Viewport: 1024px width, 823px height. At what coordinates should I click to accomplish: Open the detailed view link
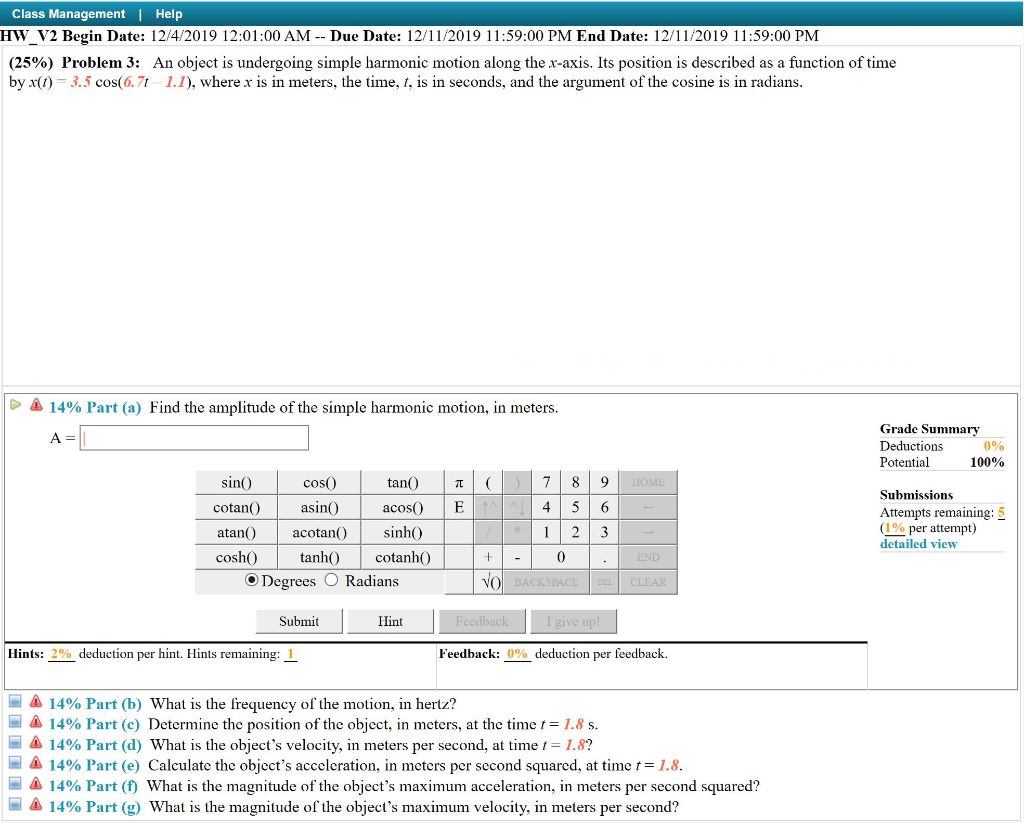pos(917,543)
